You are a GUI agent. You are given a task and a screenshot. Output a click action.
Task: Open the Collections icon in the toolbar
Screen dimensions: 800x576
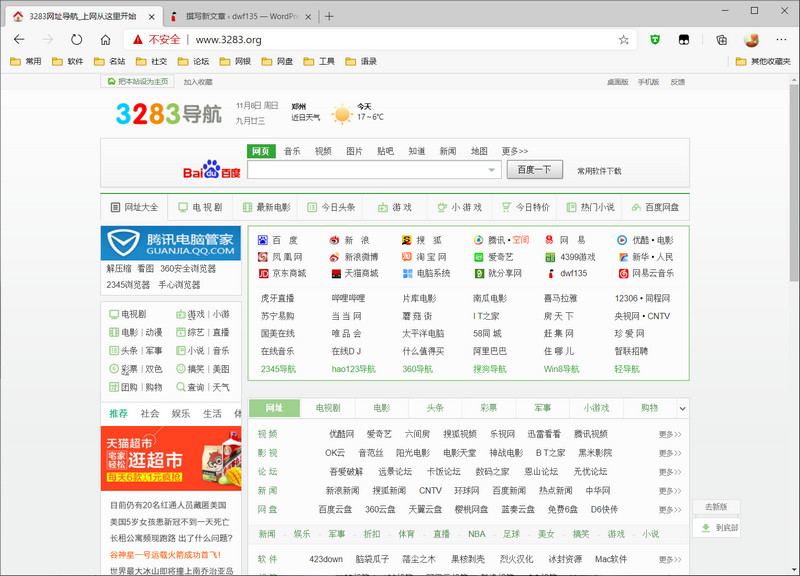tap(721, 39)
